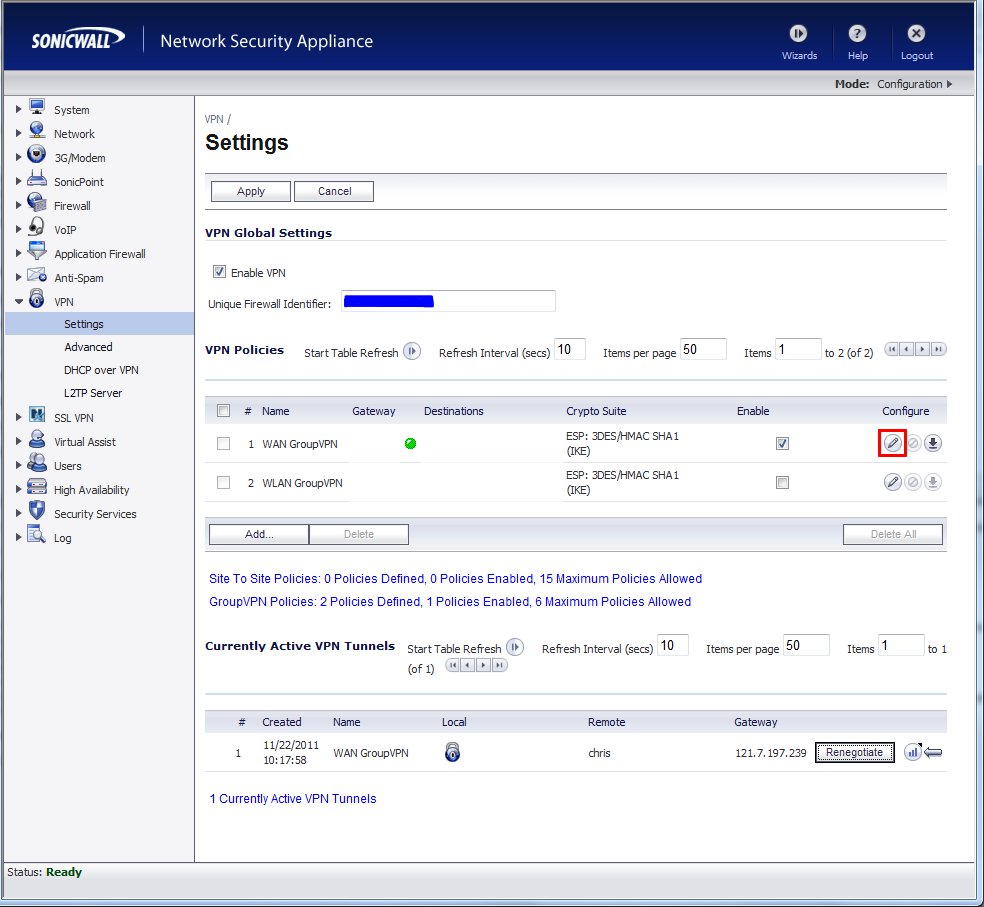Click the Delete button beside Add
The height and width of the screenshot is (907, 984).
pos(359,534)
